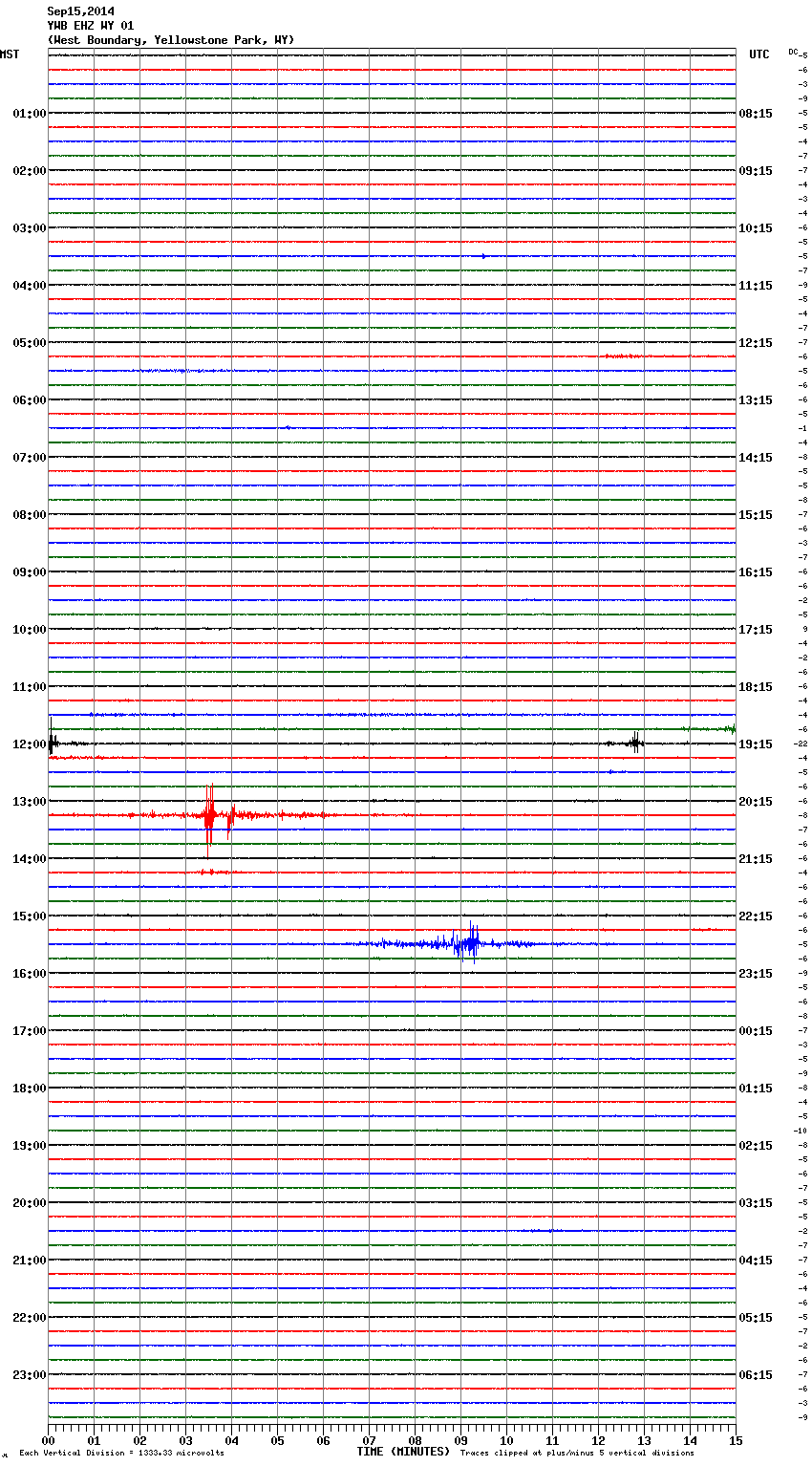
Task: Click the "02:15" UTC time label
Action: [756, 1146]
